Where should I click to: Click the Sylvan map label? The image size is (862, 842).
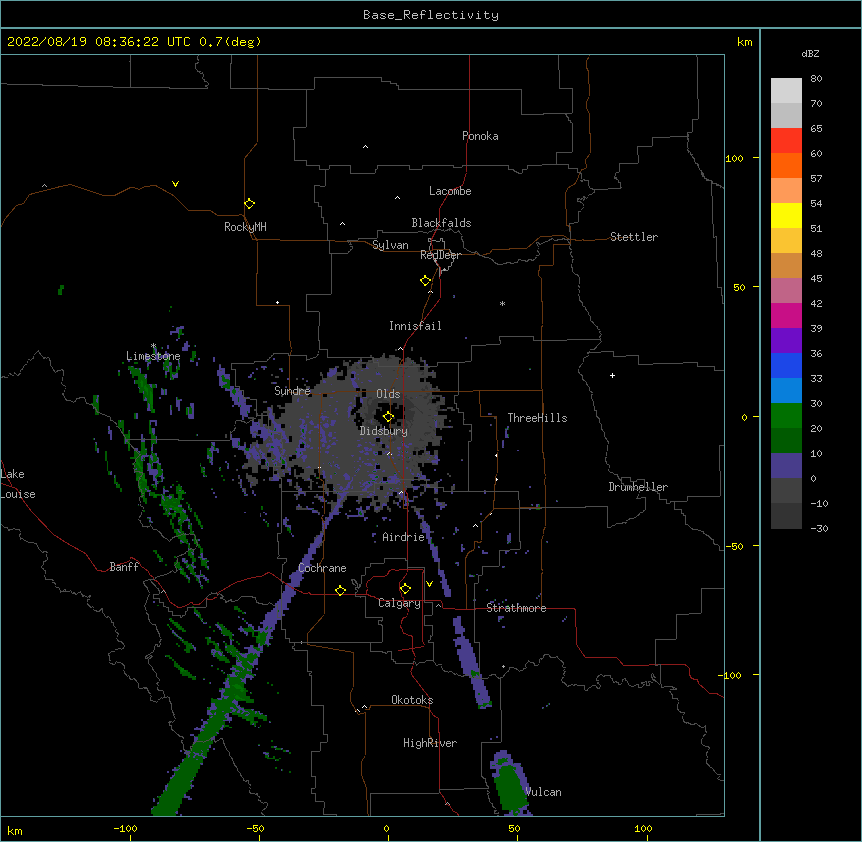390,245
